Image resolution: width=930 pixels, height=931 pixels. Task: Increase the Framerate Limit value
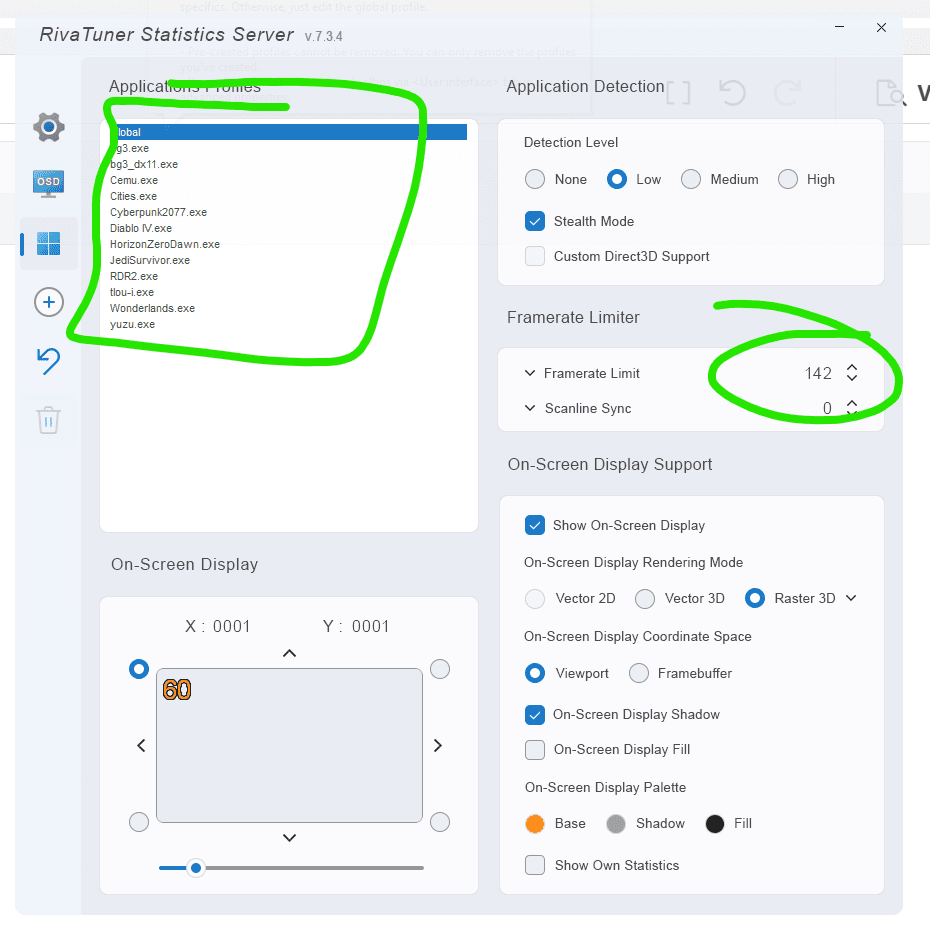[x=852, y=368]
